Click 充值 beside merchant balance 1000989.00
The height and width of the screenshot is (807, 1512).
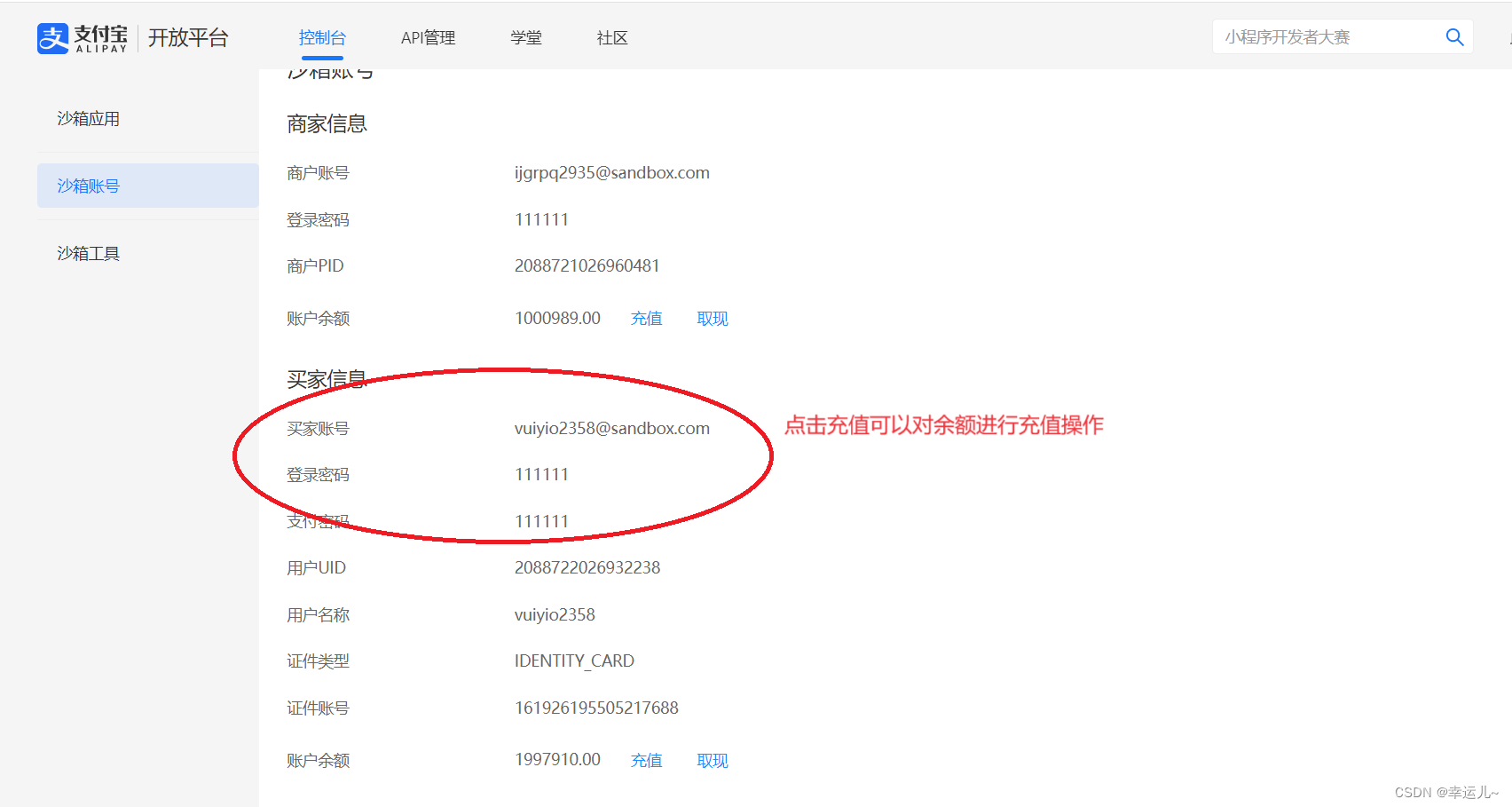point(646,319)
